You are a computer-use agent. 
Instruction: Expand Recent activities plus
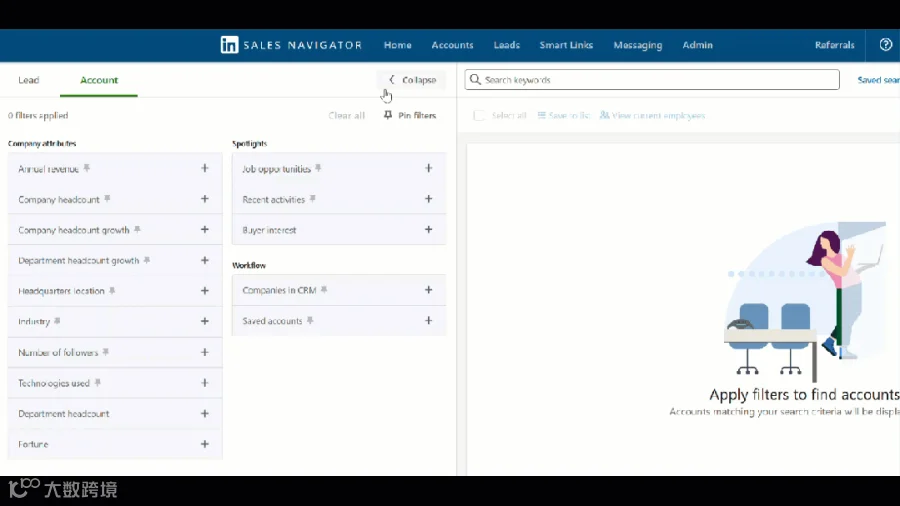point(429,198)
